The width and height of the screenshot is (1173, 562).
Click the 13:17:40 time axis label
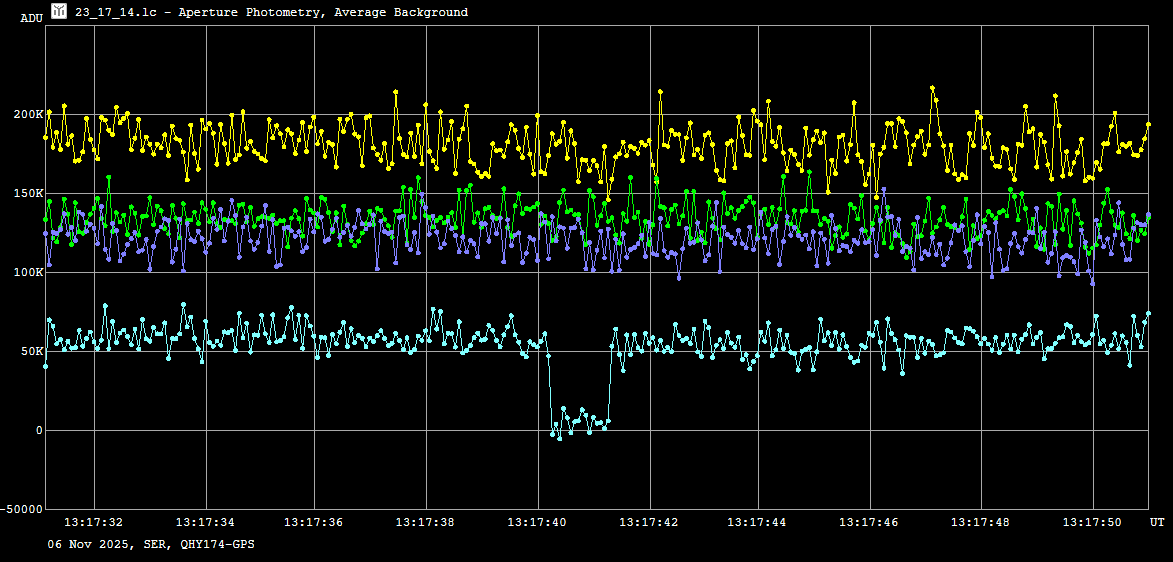tap(537, 522)
